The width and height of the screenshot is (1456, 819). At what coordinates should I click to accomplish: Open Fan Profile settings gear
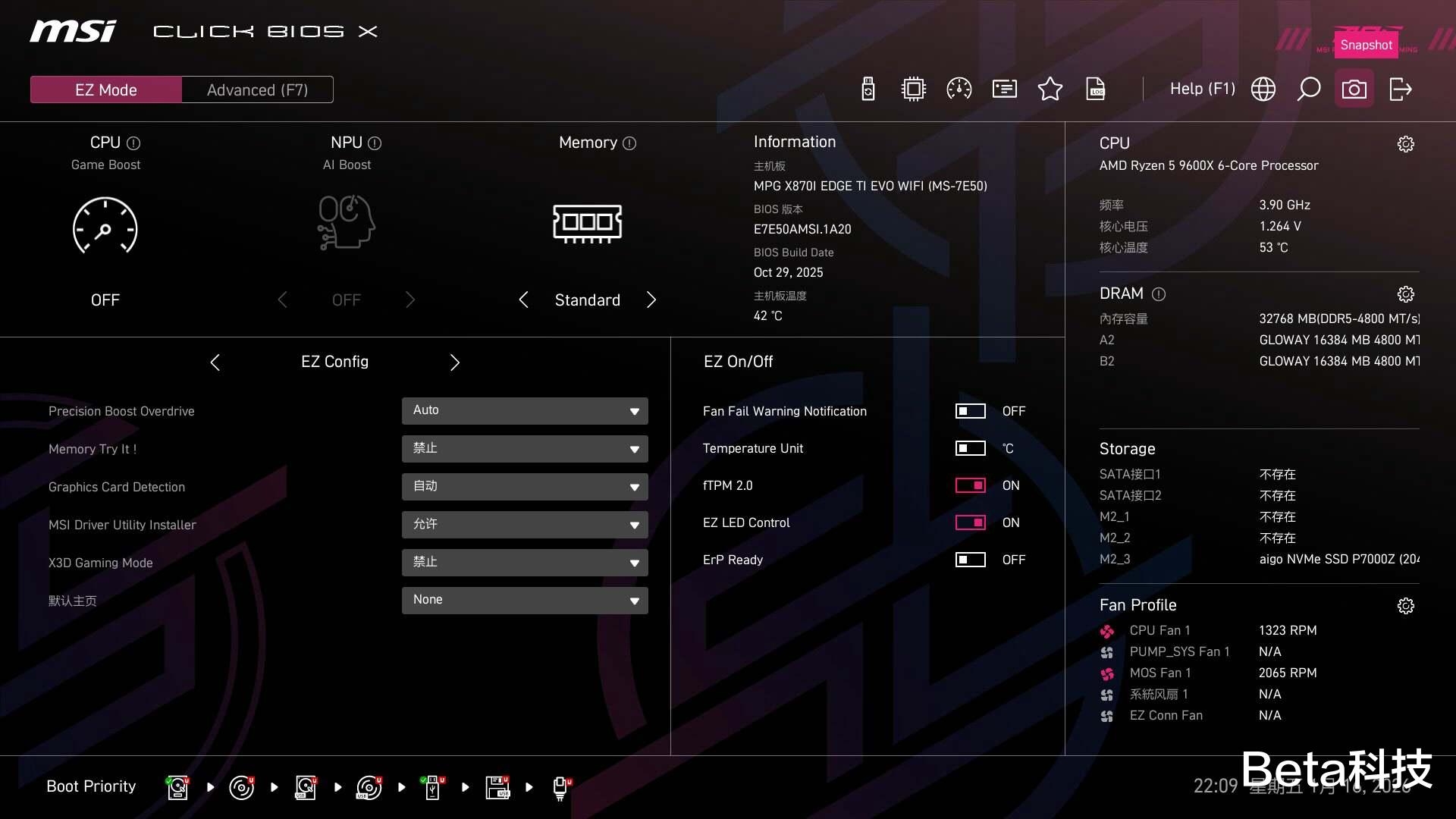point(1405,606)
